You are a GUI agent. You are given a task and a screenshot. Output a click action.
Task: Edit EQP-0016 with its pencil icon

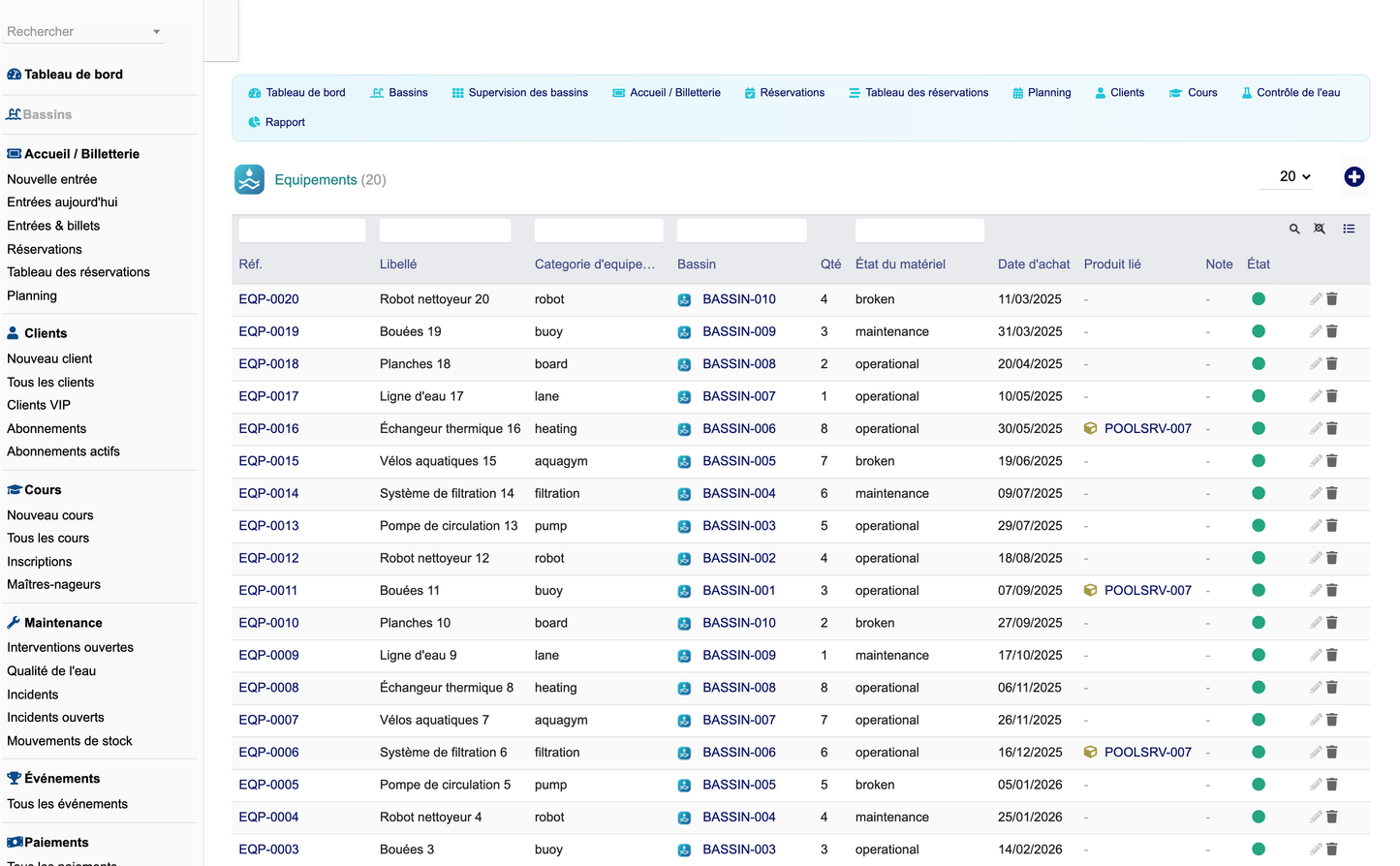1316,428
